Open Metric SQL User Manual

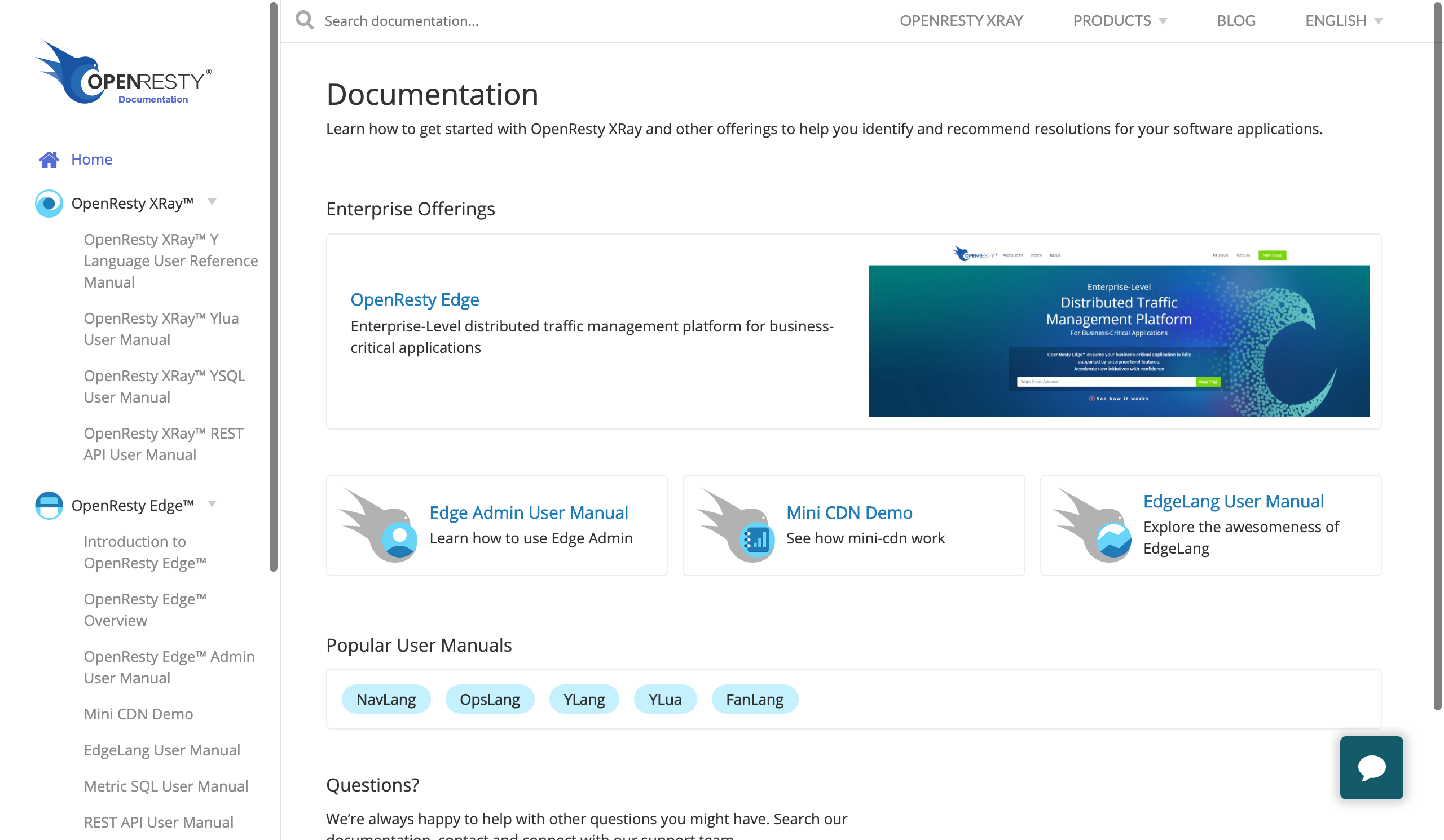click(166, 786)
